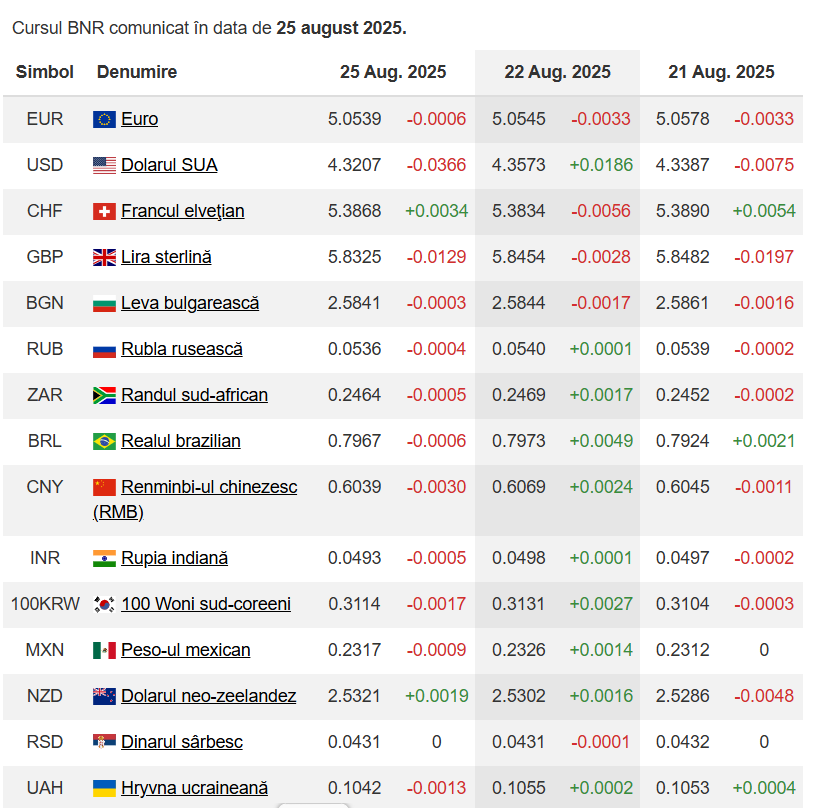Click the RUB symbol cell
This screenshot has height=808, width=826.
(x=45, y=349)
